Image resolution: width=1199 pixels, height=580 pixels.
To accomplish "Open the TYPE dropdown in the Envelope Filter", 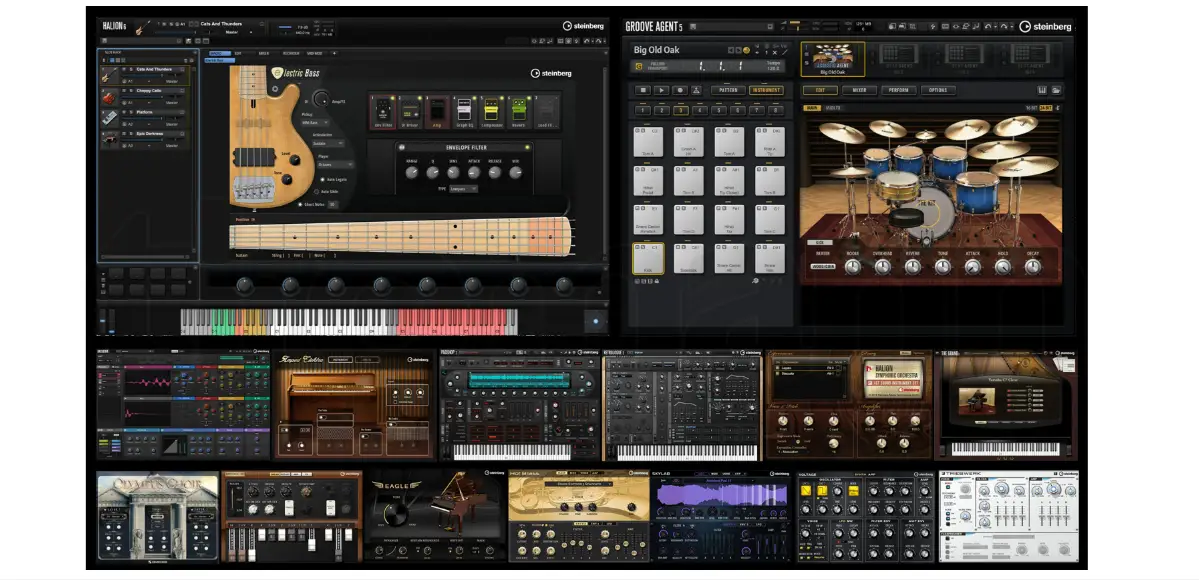I will coord(463,188).
